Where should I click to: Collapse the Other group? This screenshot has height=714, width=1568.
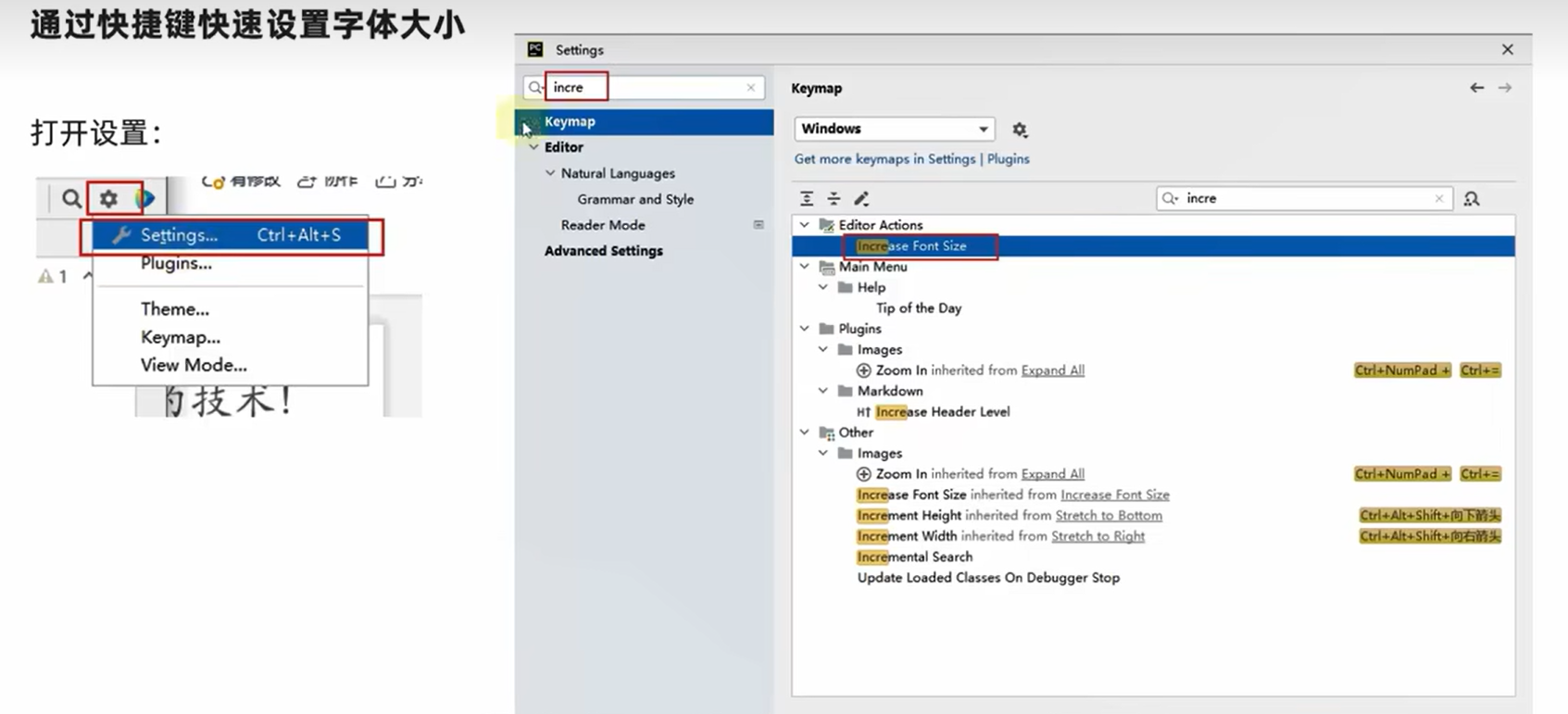pyautogui.click(x=805, y=432)
